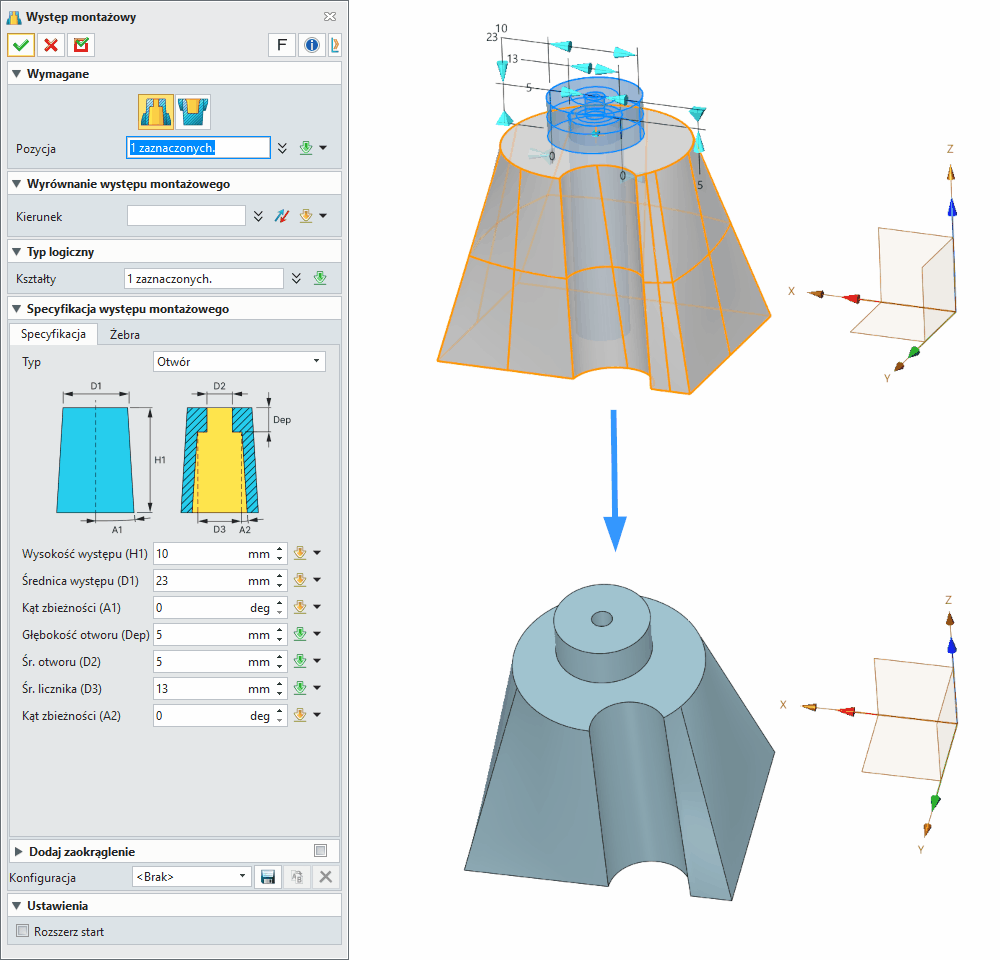Enable the Rozszerz start checkbox

pos(24,931)
